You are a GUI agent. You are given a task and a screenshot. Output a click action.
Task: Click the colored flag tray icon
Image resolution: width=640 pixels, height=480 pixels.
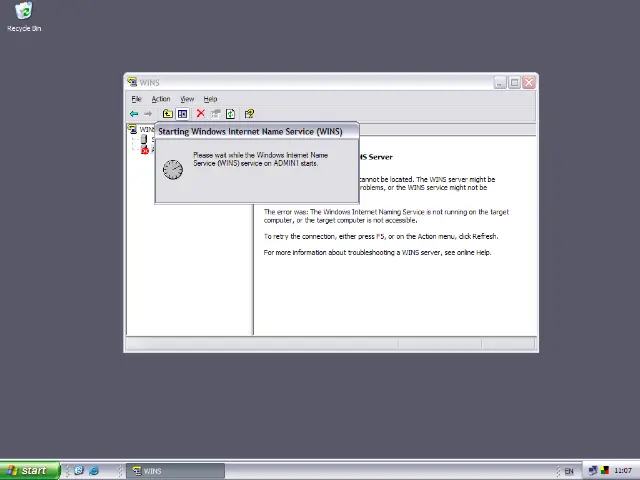click(605, 471)
